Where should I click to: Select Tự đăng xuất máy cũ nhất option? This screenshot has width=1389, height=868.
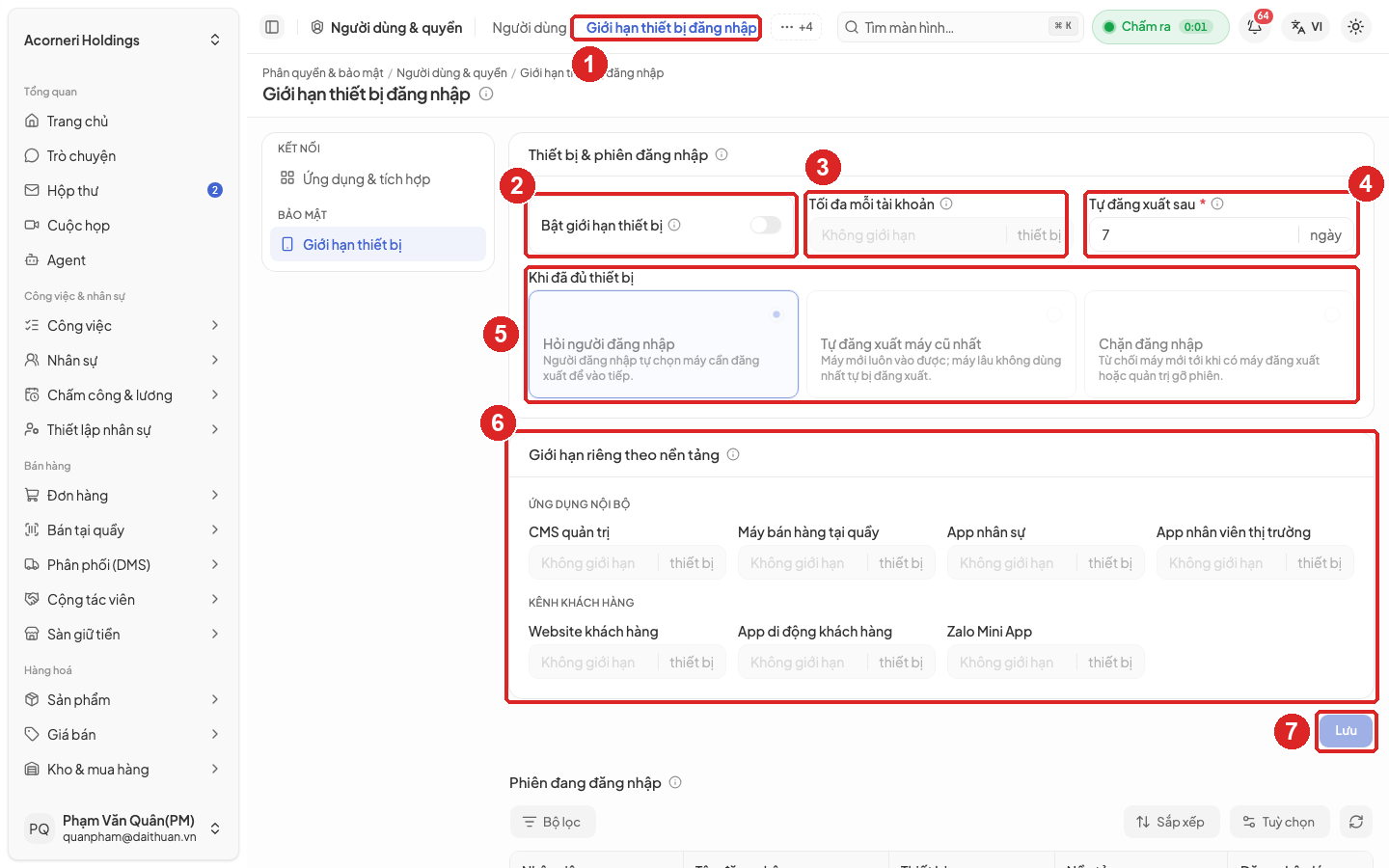(x=940, y=344)
